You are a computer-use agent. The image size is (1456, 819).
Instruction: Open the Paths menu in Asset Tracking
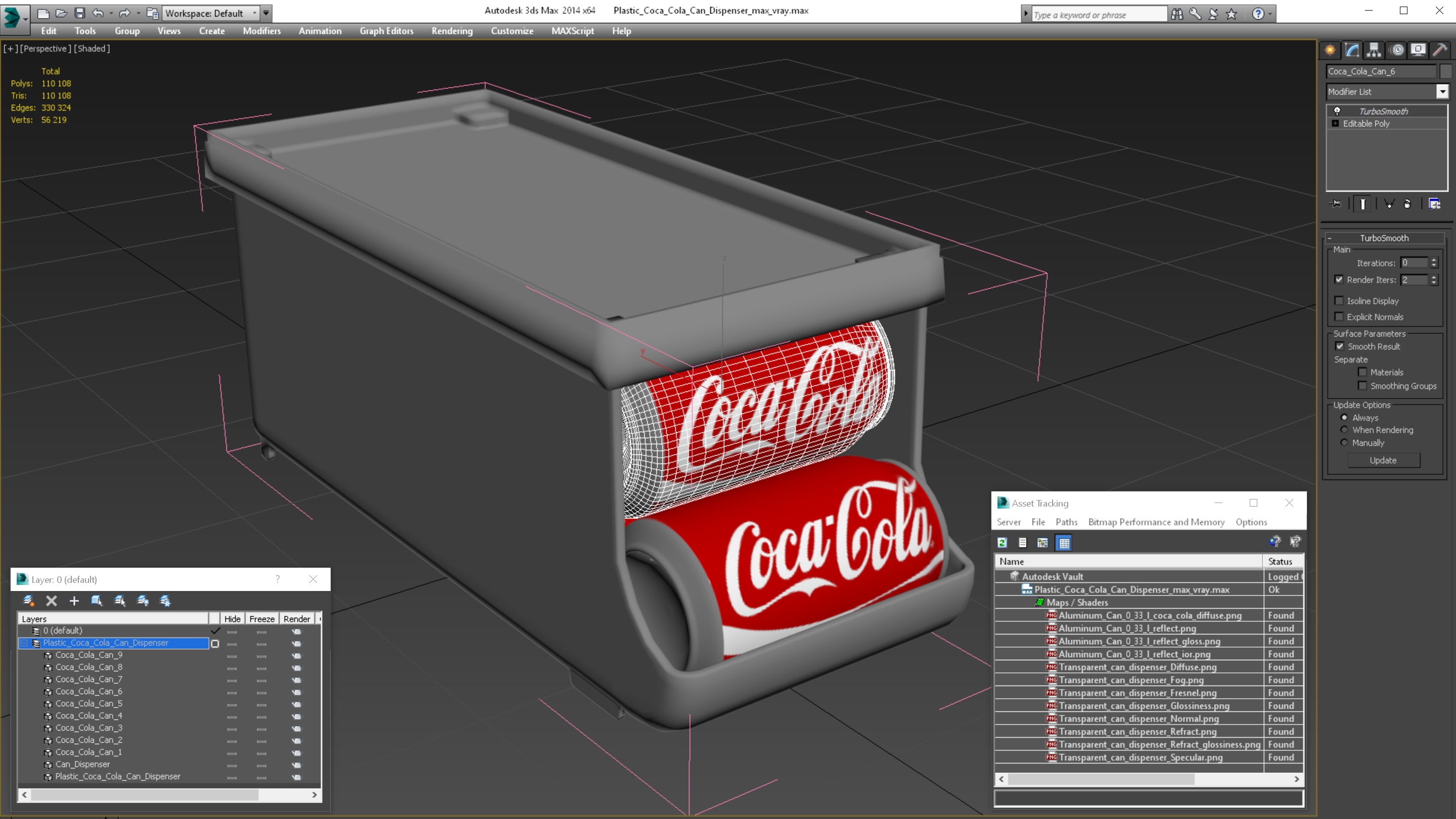pos(1067,522)
